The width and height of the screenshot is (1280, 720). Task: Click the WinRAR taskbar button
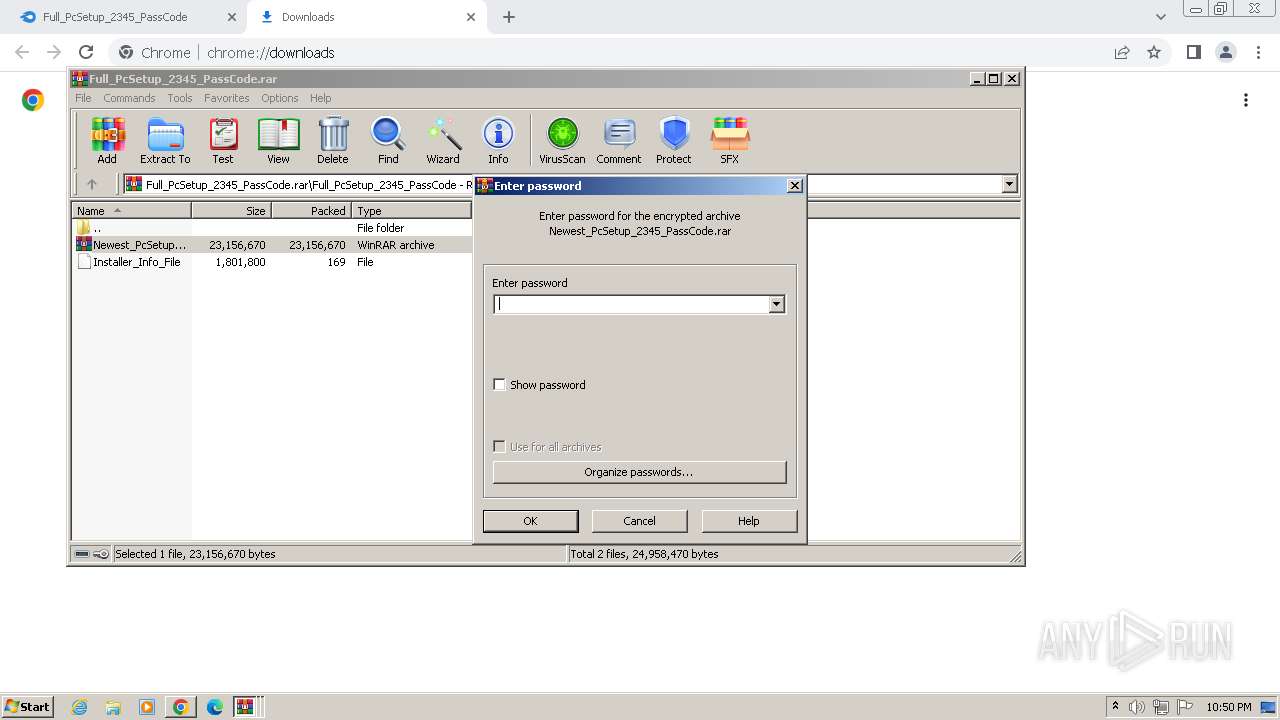click(x=246, y=707)
